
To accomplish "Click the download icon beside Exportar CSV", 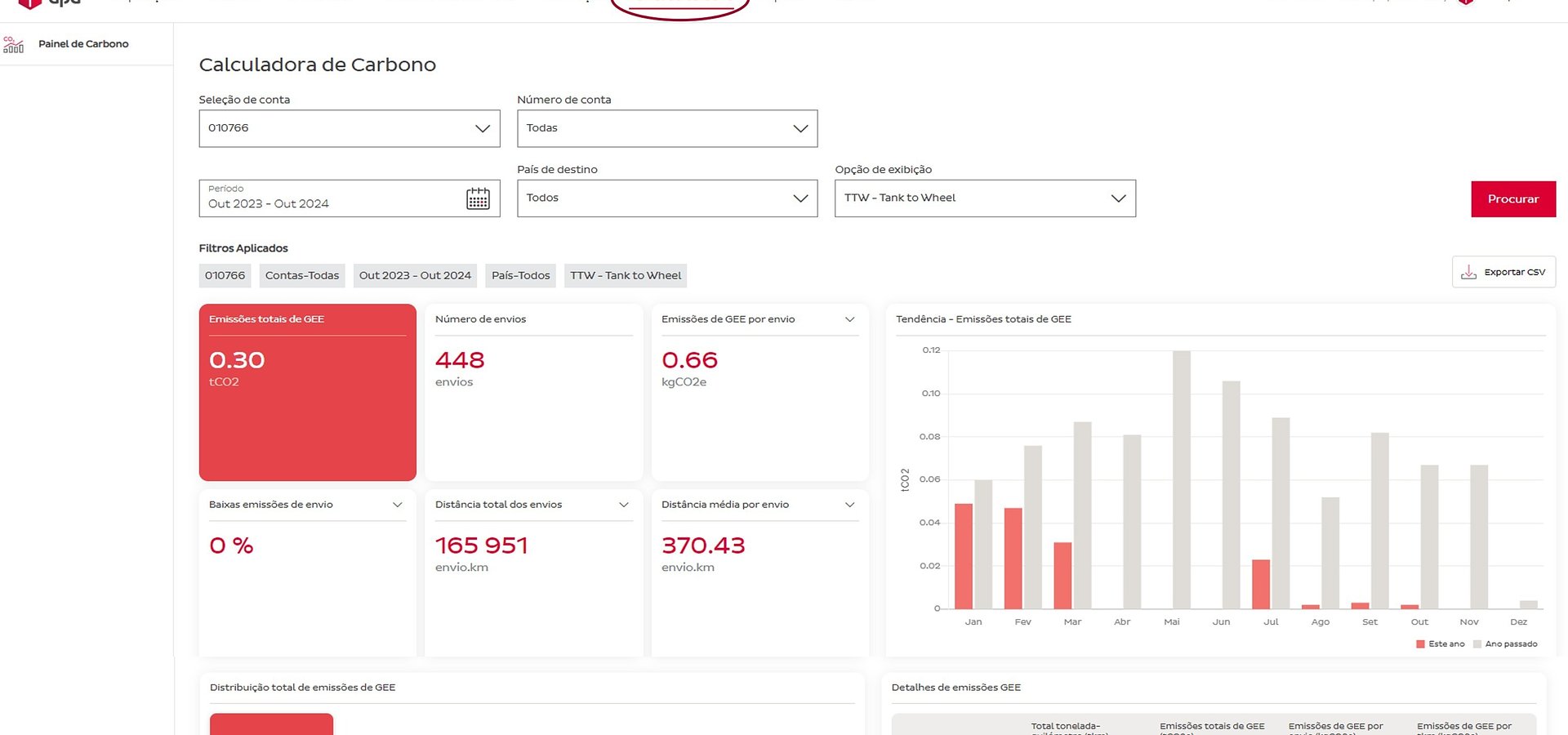I will tap(1468, 272).
